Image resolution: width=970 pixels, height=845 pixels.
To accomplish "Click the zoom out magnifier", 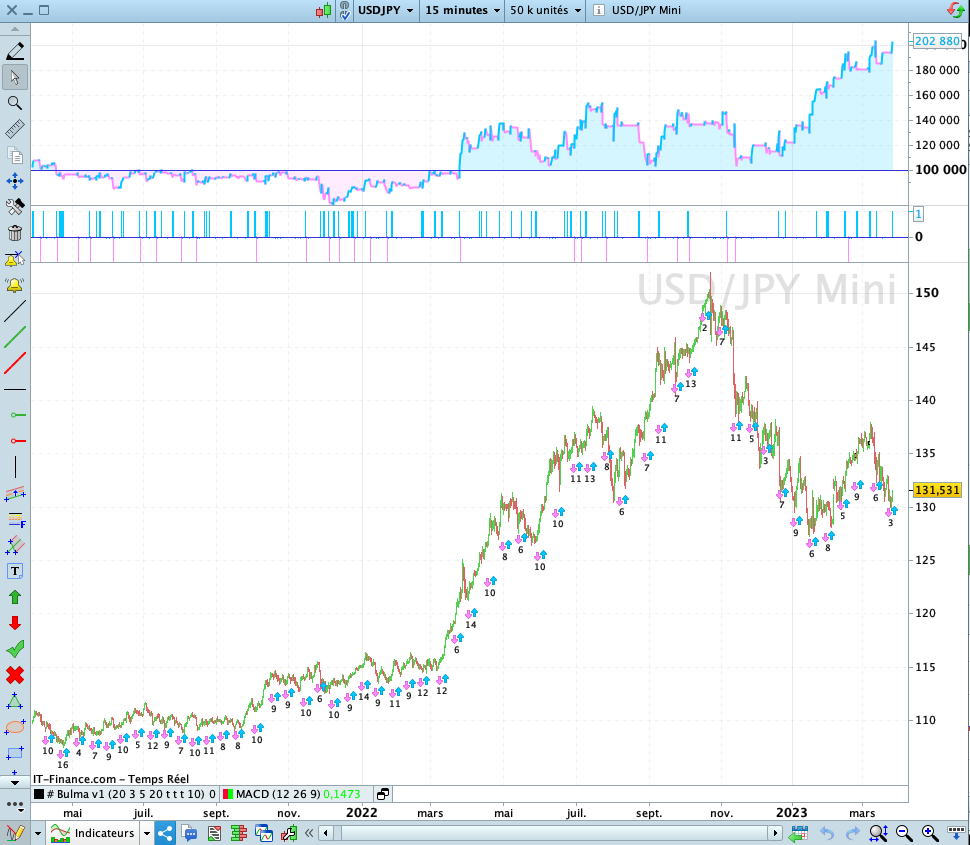I will click(x=904, y=833).
